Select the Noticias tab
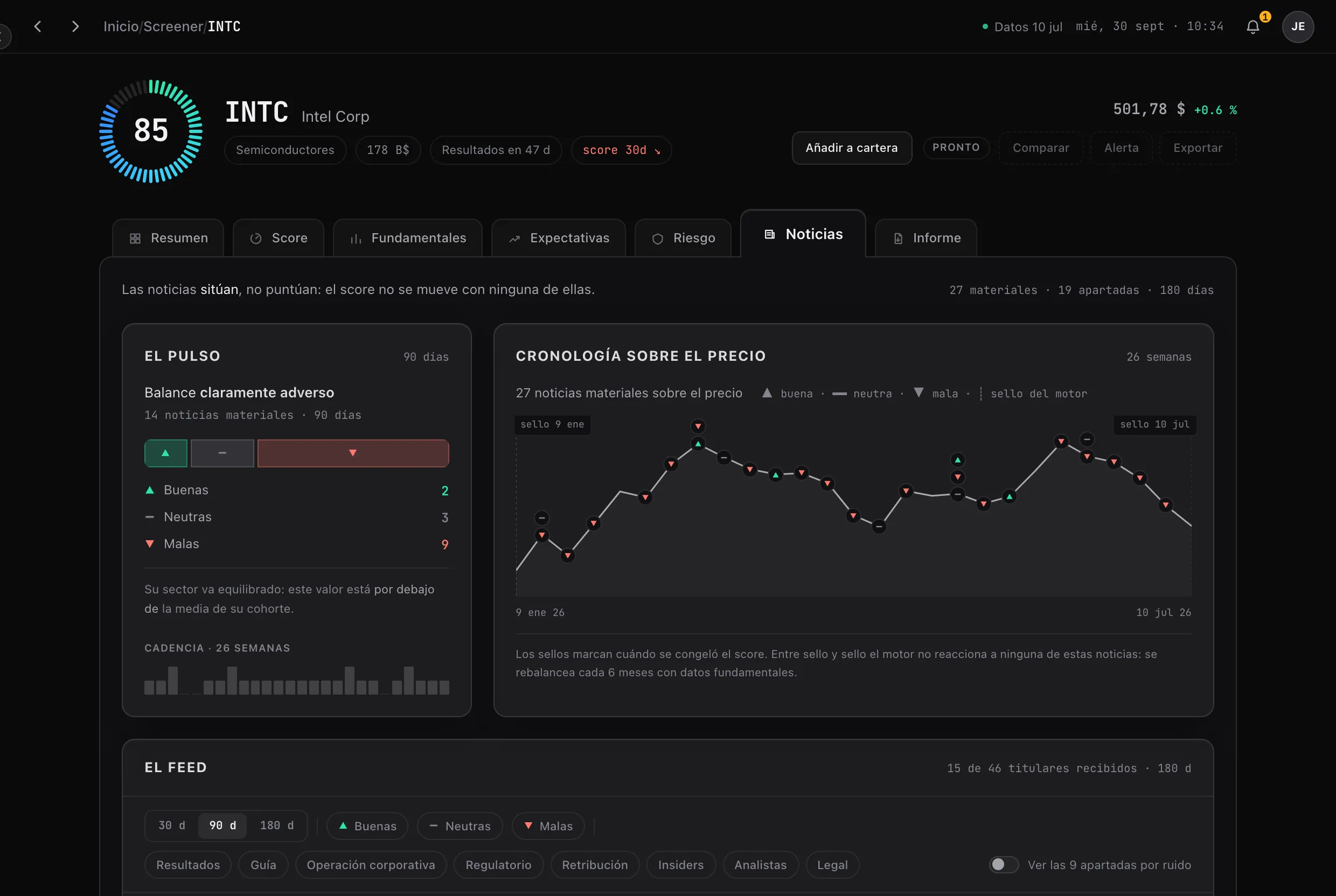Viewport: 1336px width, 896px height. coord(803,234)
